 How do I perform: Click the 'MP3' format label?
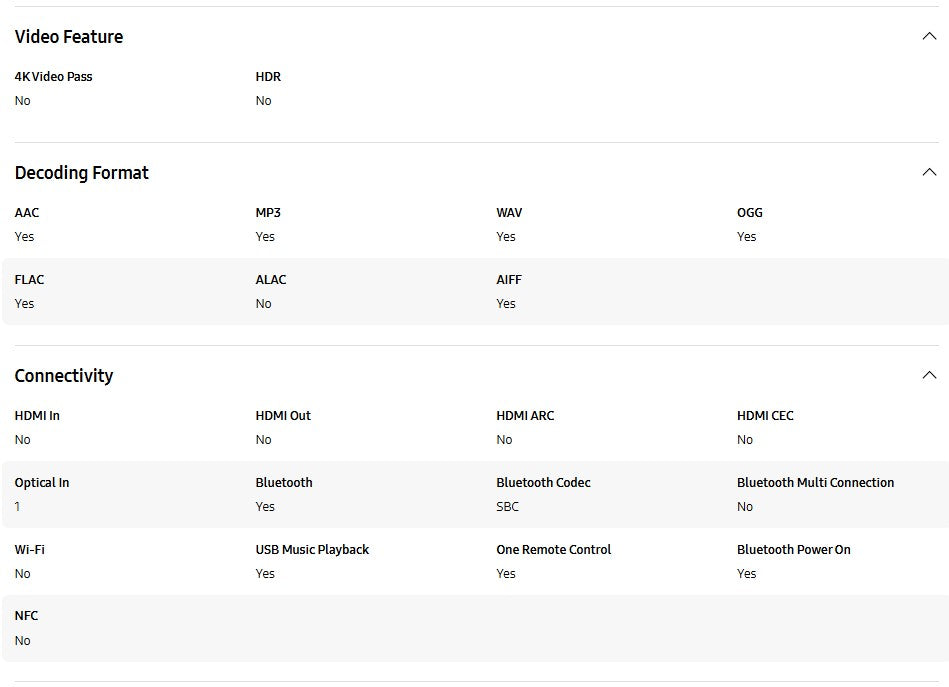[268, 213]
